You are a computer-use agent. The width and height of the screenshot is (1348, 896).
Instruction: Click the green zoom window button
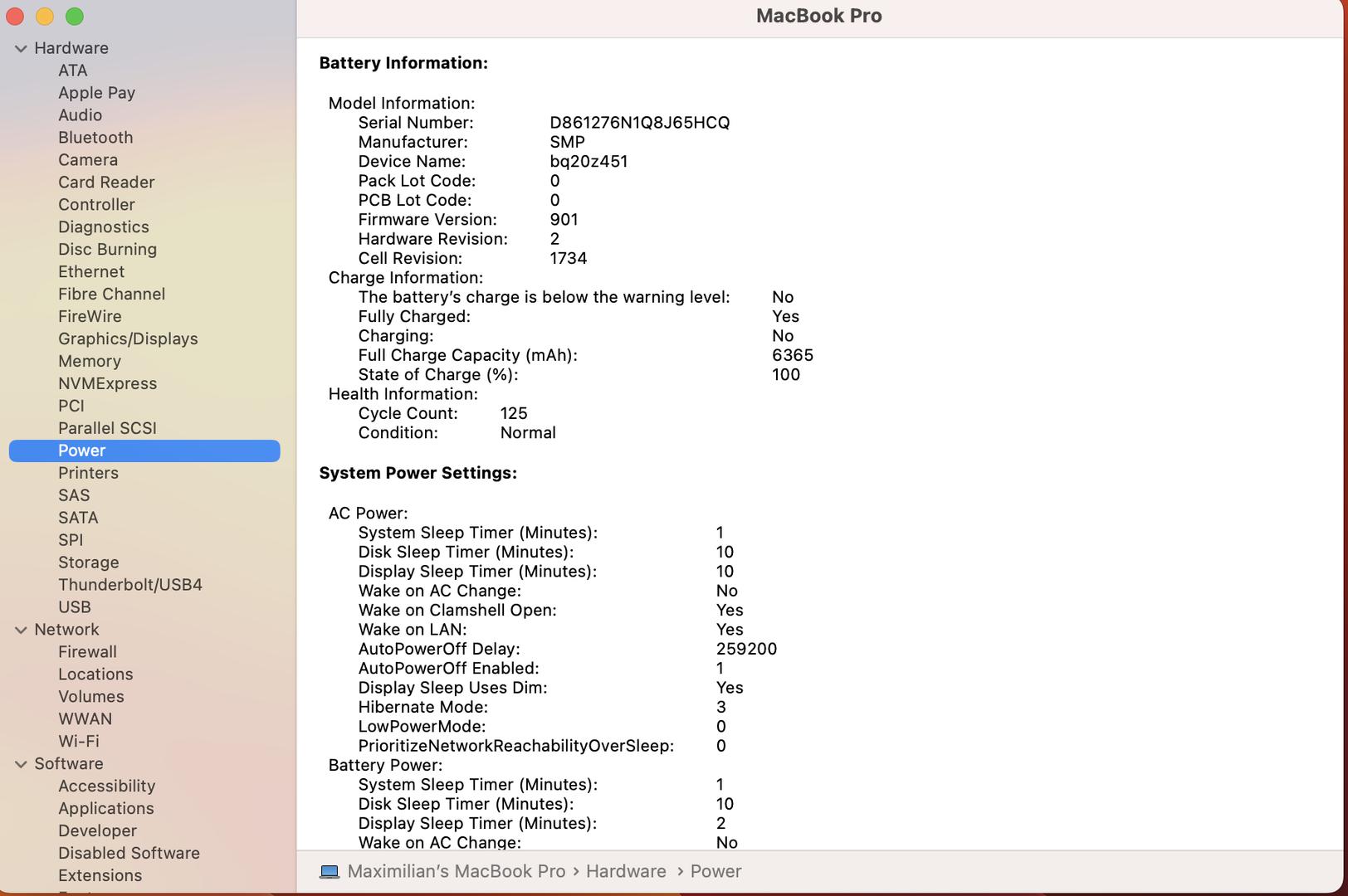[x=75, y=17]
